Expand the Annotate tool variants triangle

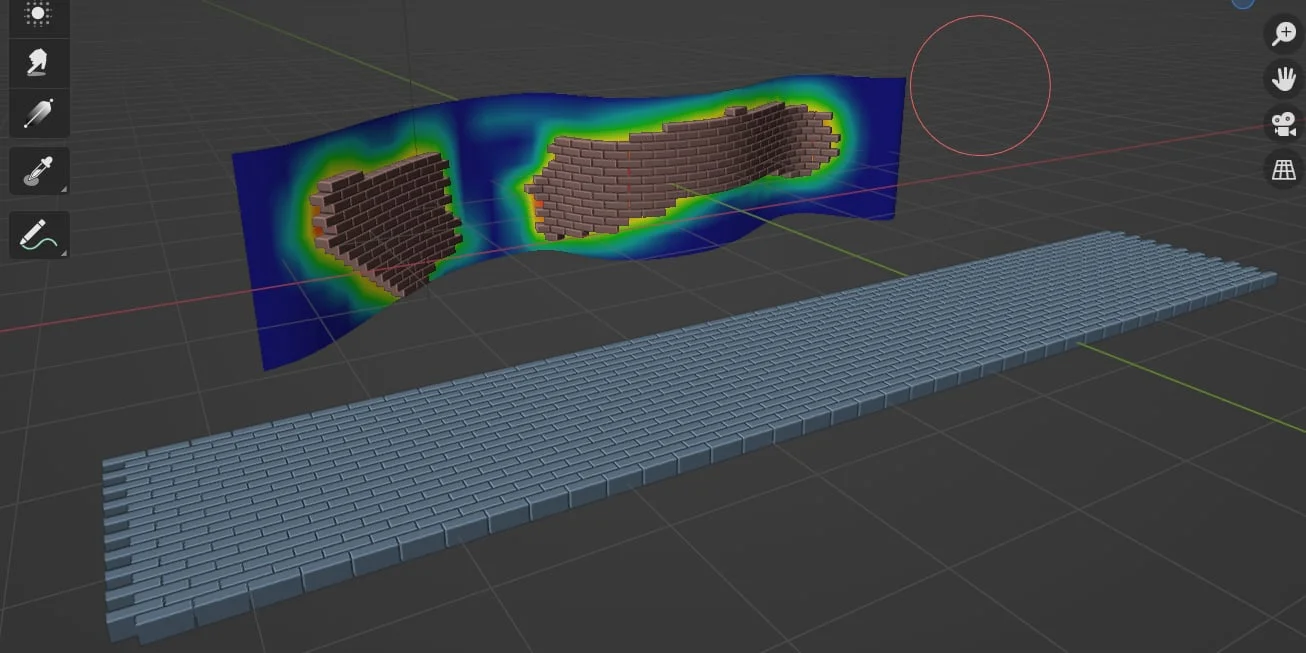point(62,255)
